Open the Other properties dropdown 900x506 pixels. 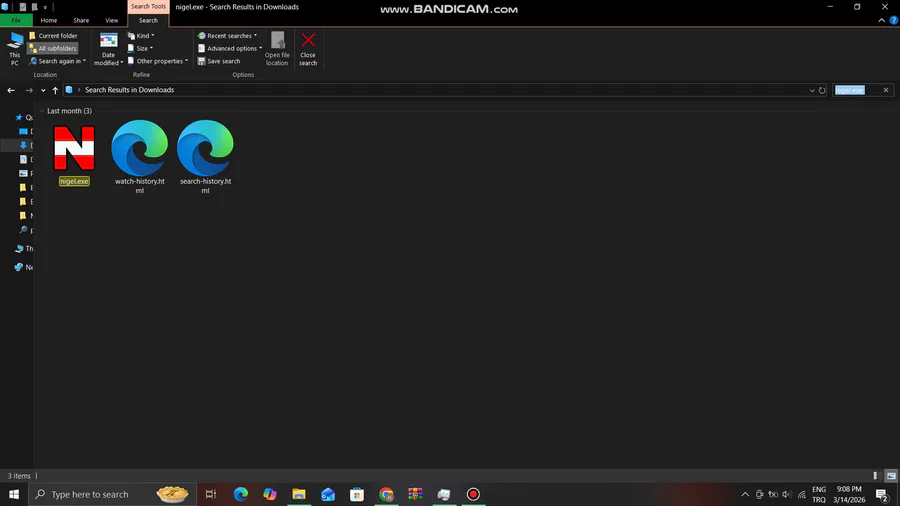coord(158,61)
